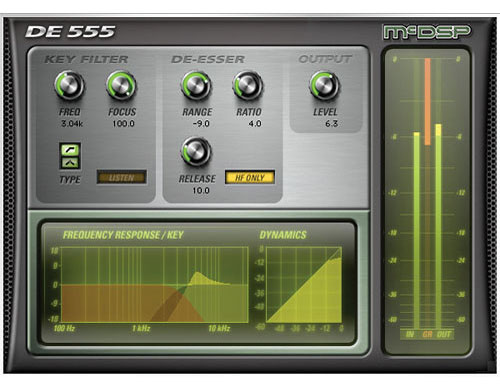The image size is (500, 385).
Task: Click the DE-ESSER section heading
Action: (208, 59)
